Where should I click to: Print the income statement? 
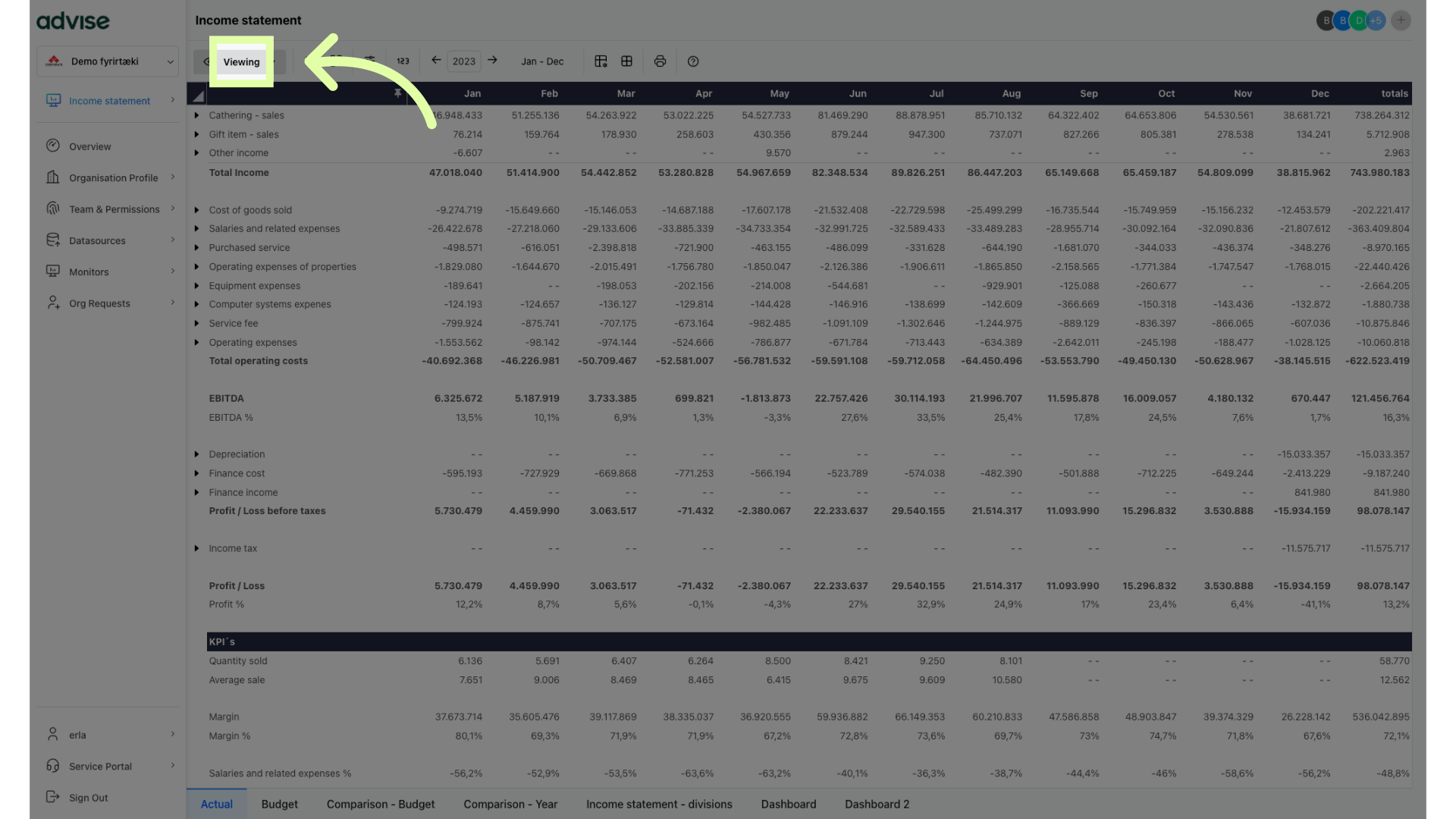click(x=660, y=61)
